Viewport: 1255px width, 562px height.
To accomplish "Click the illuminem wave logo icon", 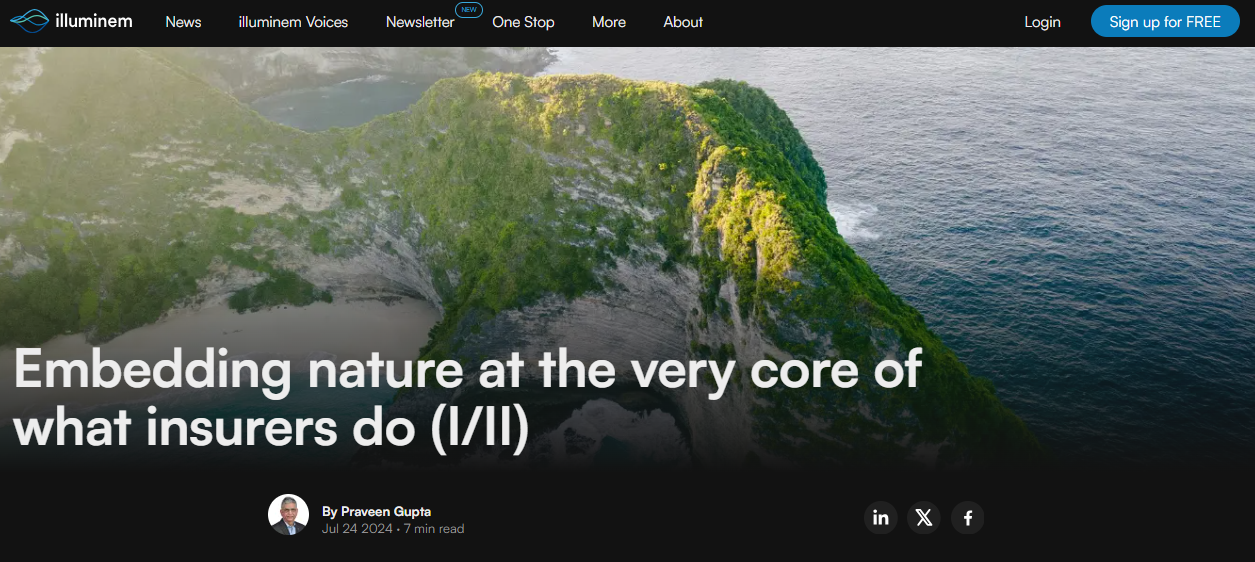I will pyautogui.click(x=29, y=21).
